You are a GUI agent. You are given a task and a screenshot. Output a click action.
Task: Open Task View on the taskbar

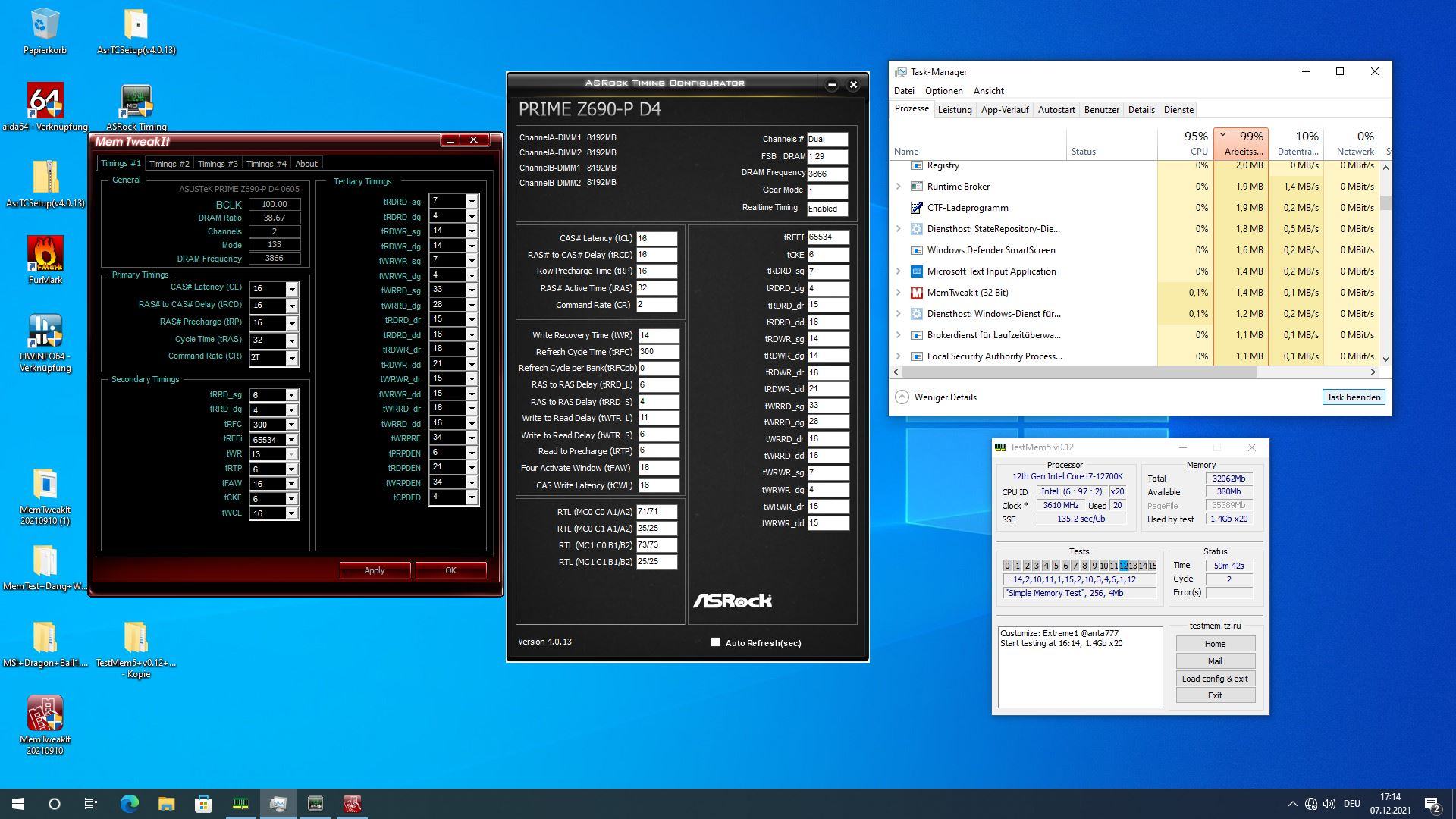click(x=91, y=804)
